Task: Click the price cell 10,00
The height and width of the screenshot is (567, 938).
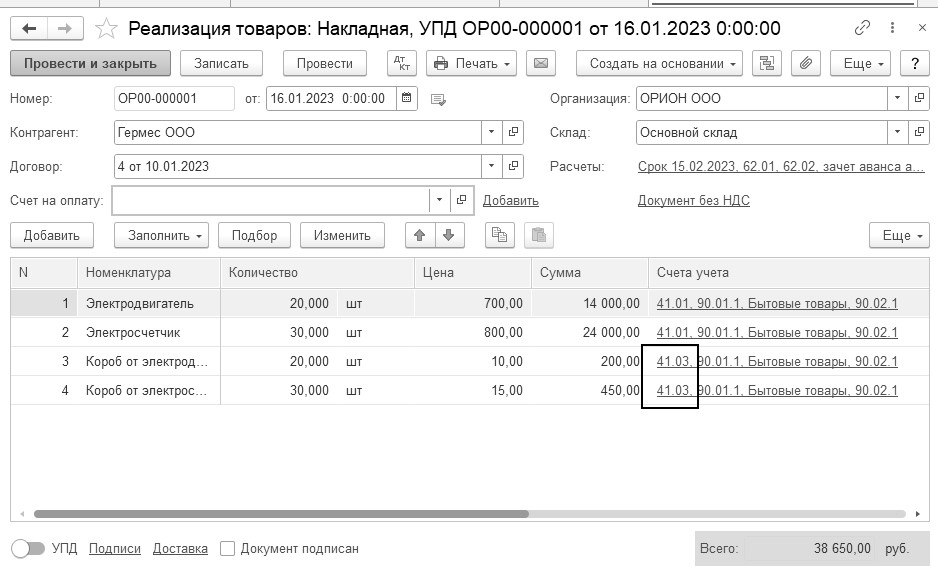Action: click(473, 361)
